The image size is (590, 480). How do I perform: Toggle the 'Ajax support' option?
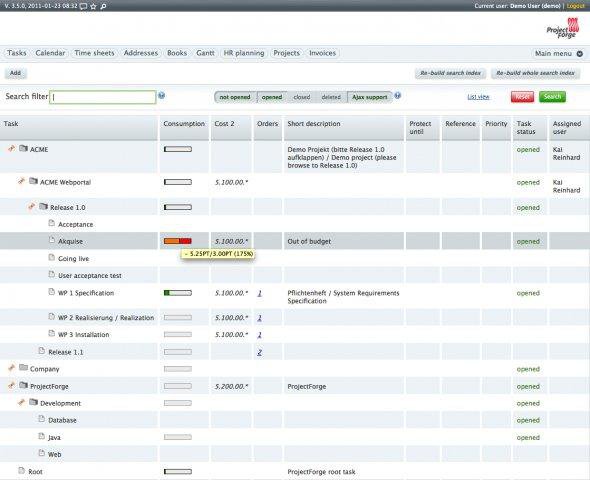coord(370,97)
